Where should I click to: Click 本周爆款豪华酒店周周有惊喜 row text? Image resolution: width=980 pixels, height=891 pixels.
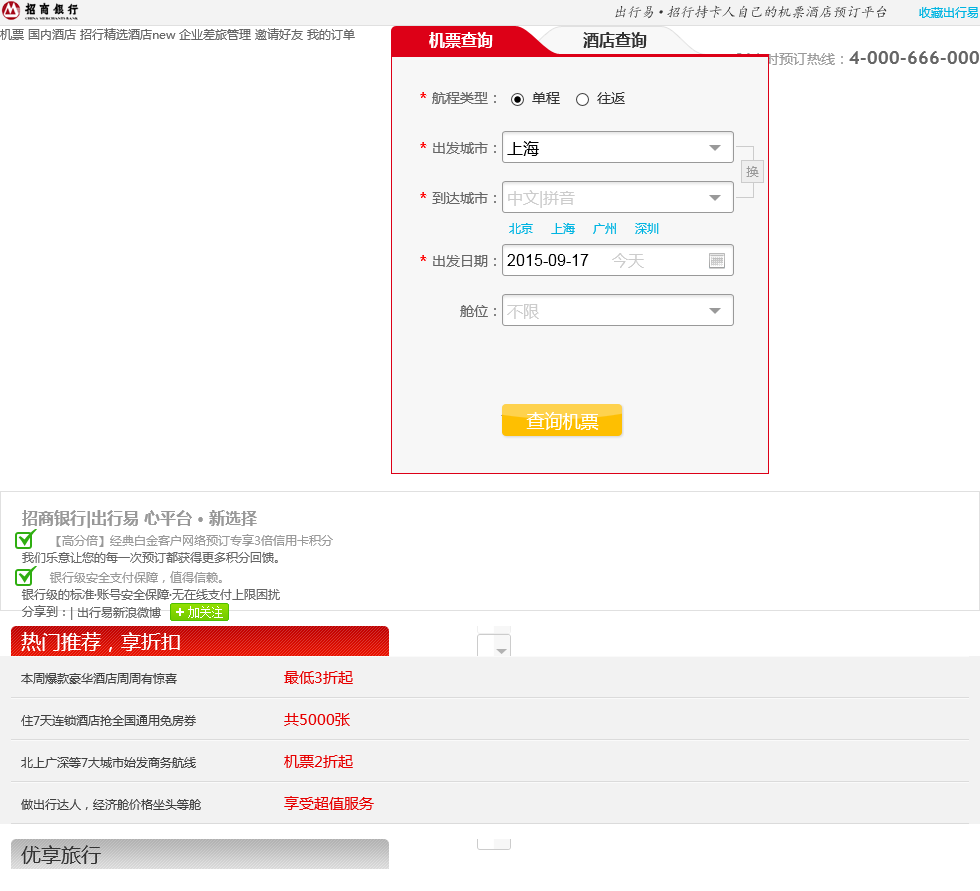coord(99,679)
